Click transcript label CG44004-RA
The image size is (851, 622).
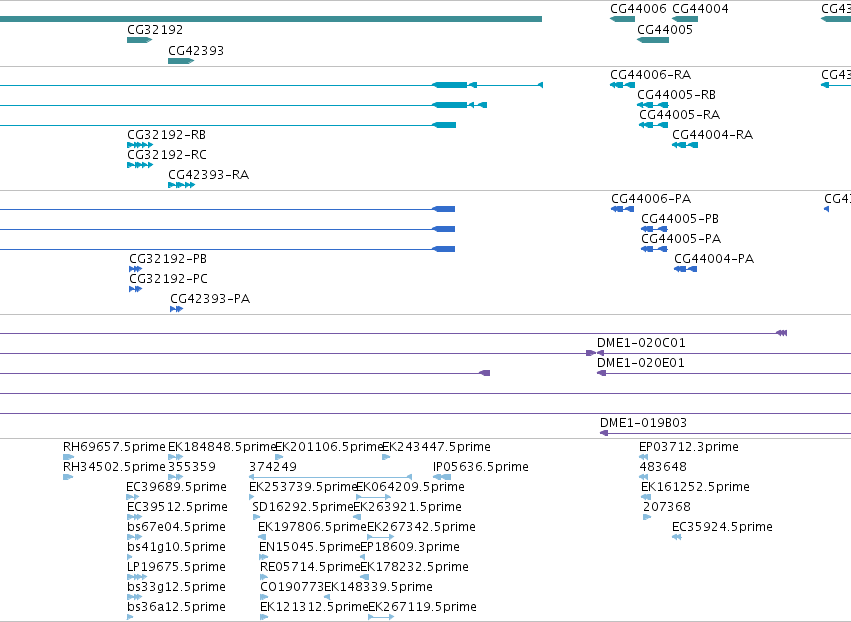(713, 135)
